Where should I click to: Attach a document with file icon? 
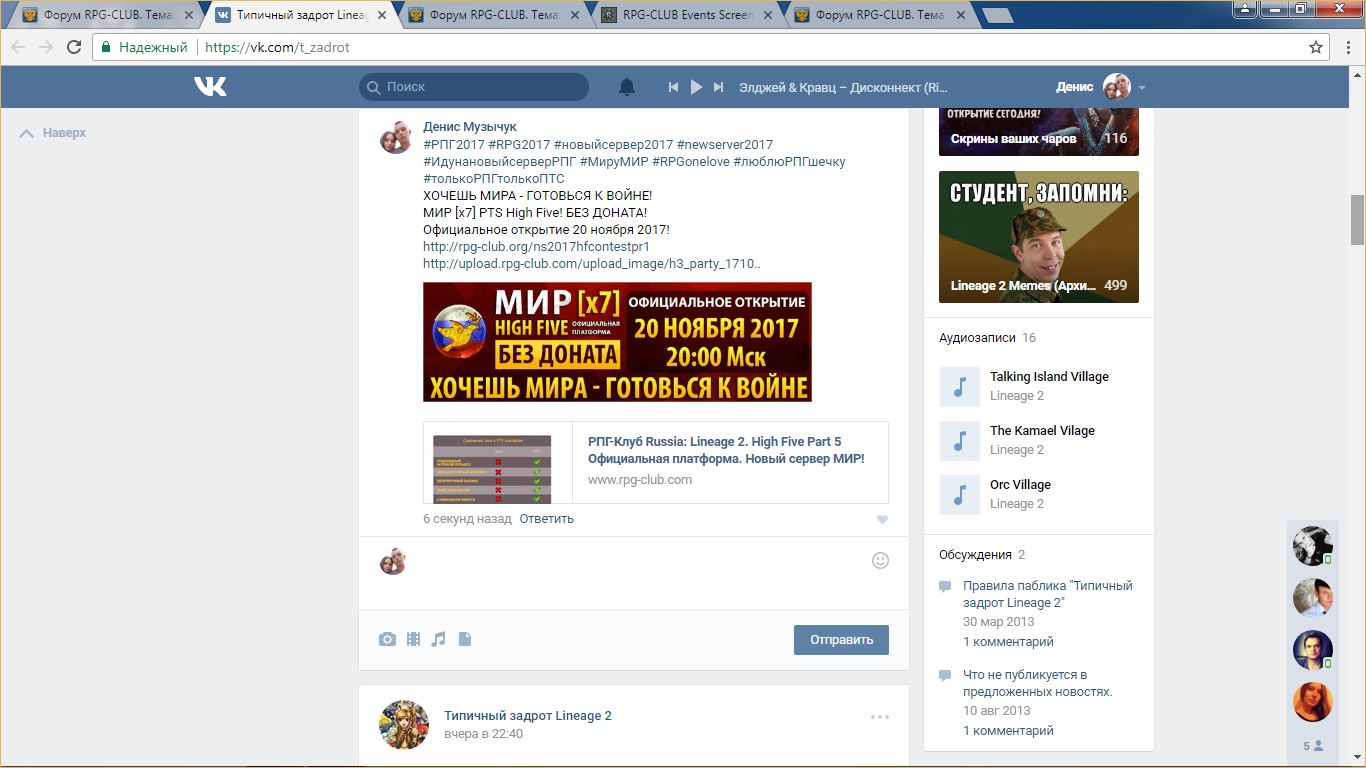click(464, 639)
